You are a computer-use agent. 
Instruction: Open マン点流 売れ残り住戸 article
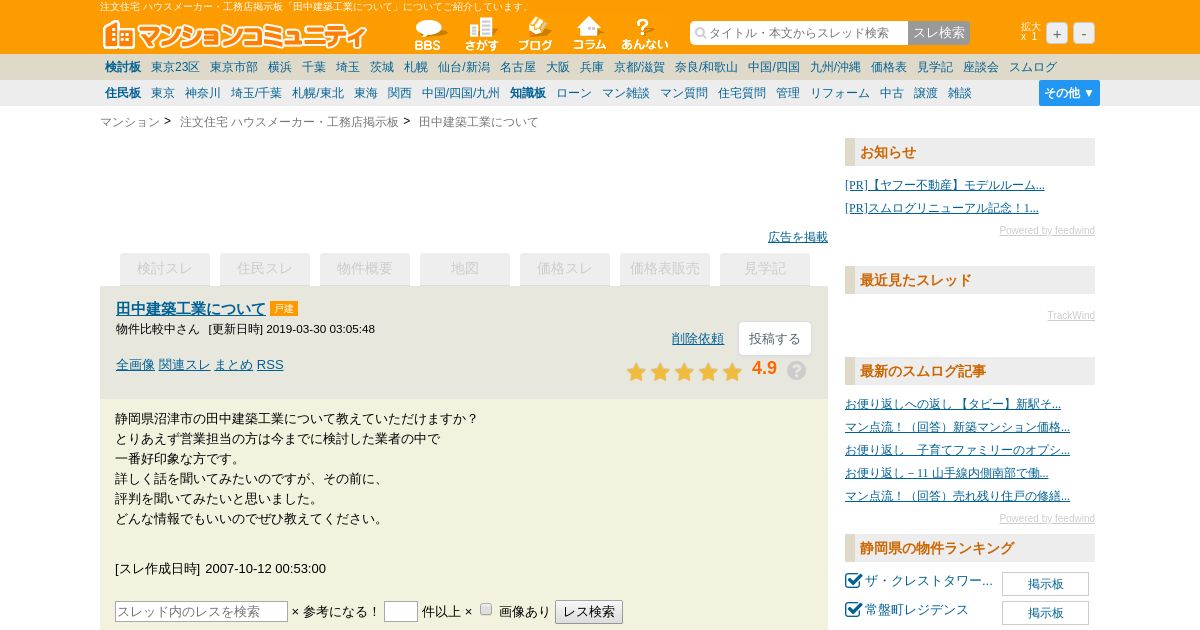[957, 496]
